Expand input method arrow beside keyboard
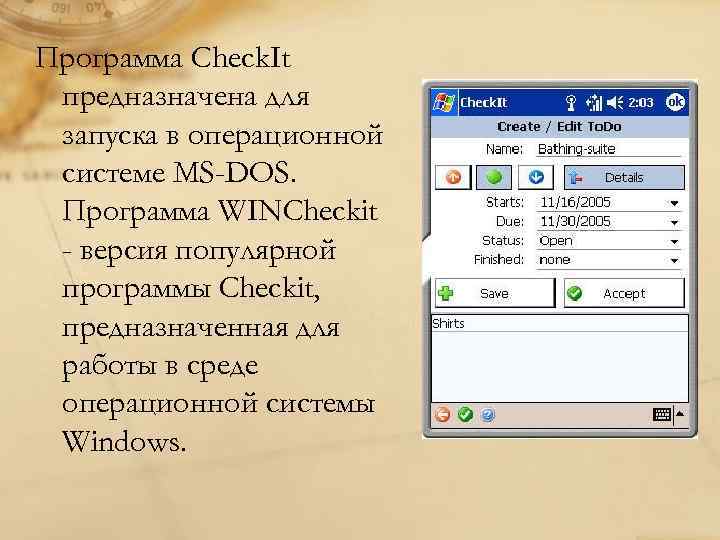The width and height of the screenshot is (720, 540). coord(681,414)
